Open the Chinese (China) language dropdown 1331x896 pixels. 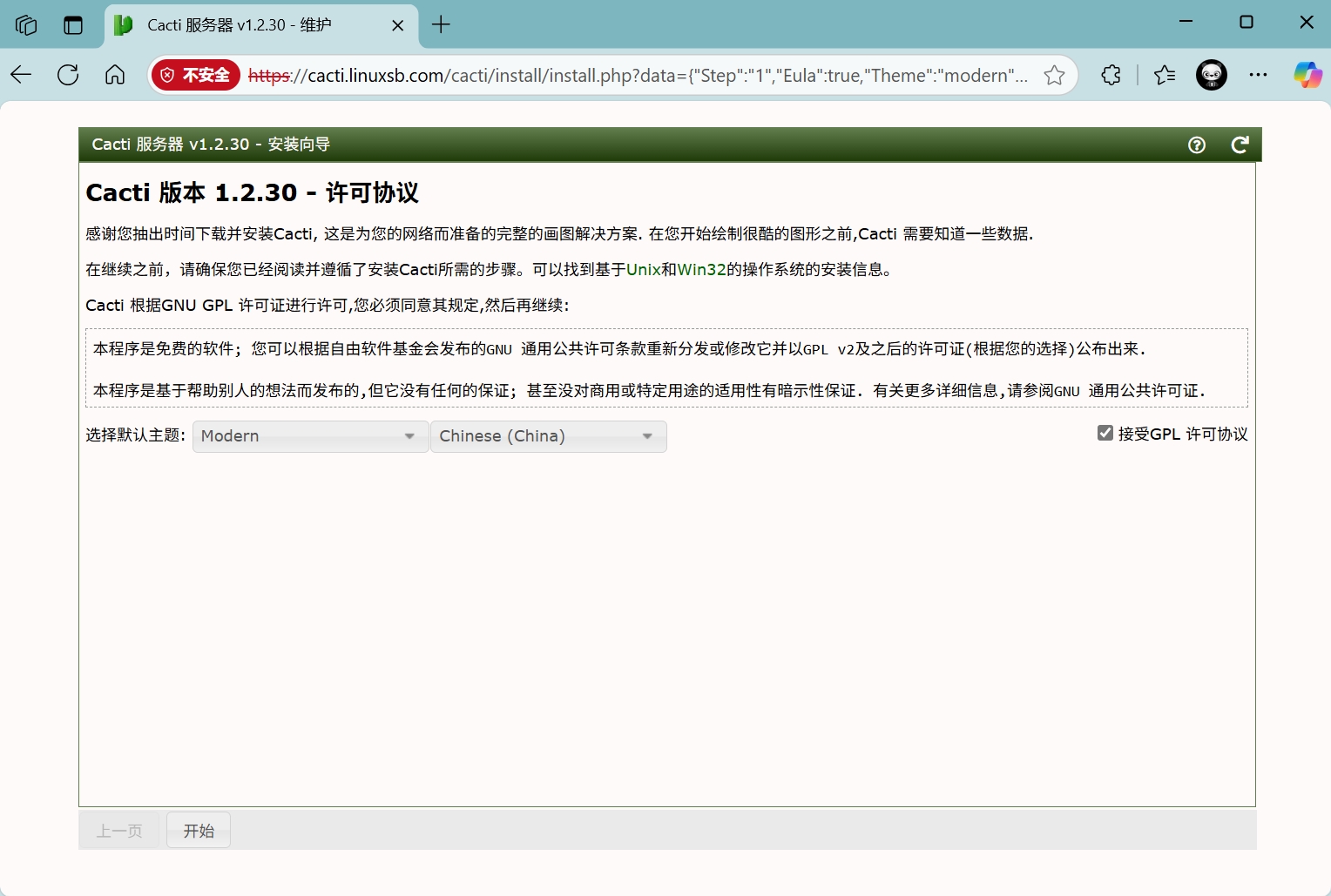coord(548,436)
